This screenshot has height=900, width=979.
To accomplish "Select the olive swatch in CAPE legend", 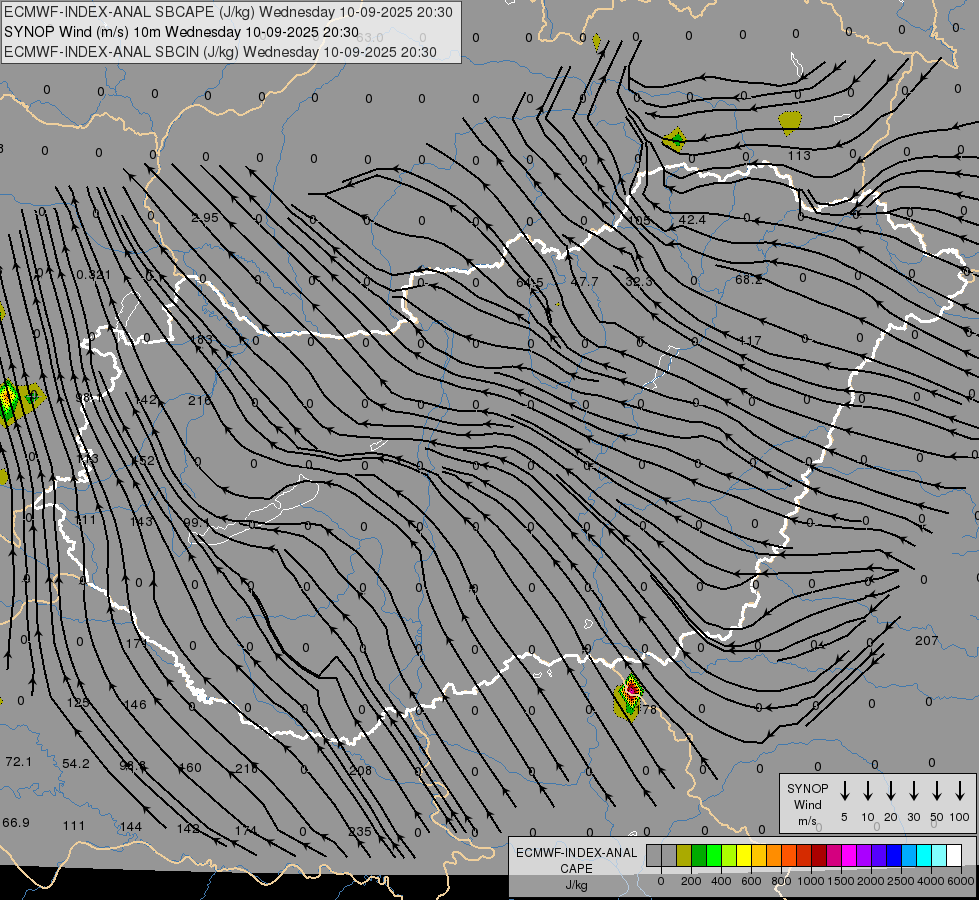I will [684, 855].
